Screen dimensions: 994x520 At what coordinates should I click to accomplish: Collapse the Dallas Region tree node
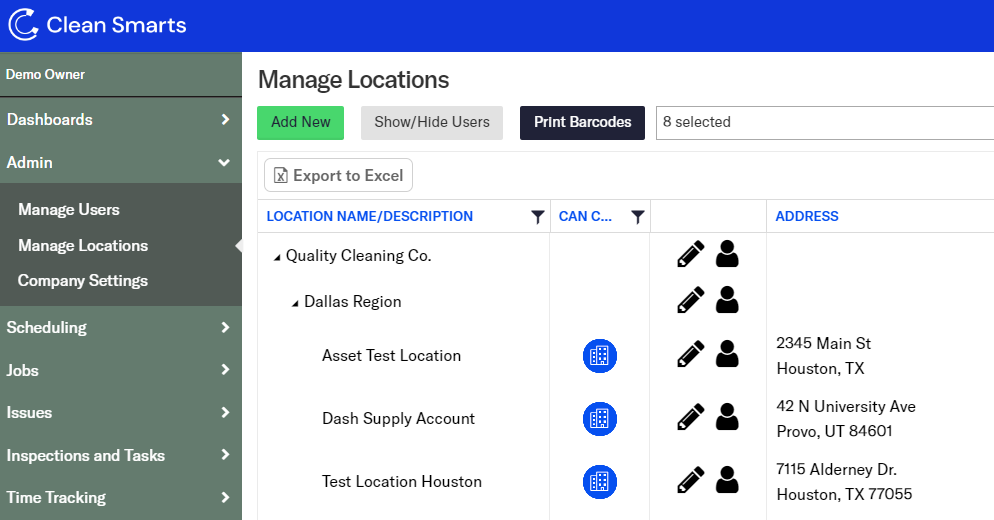[295, 303]
